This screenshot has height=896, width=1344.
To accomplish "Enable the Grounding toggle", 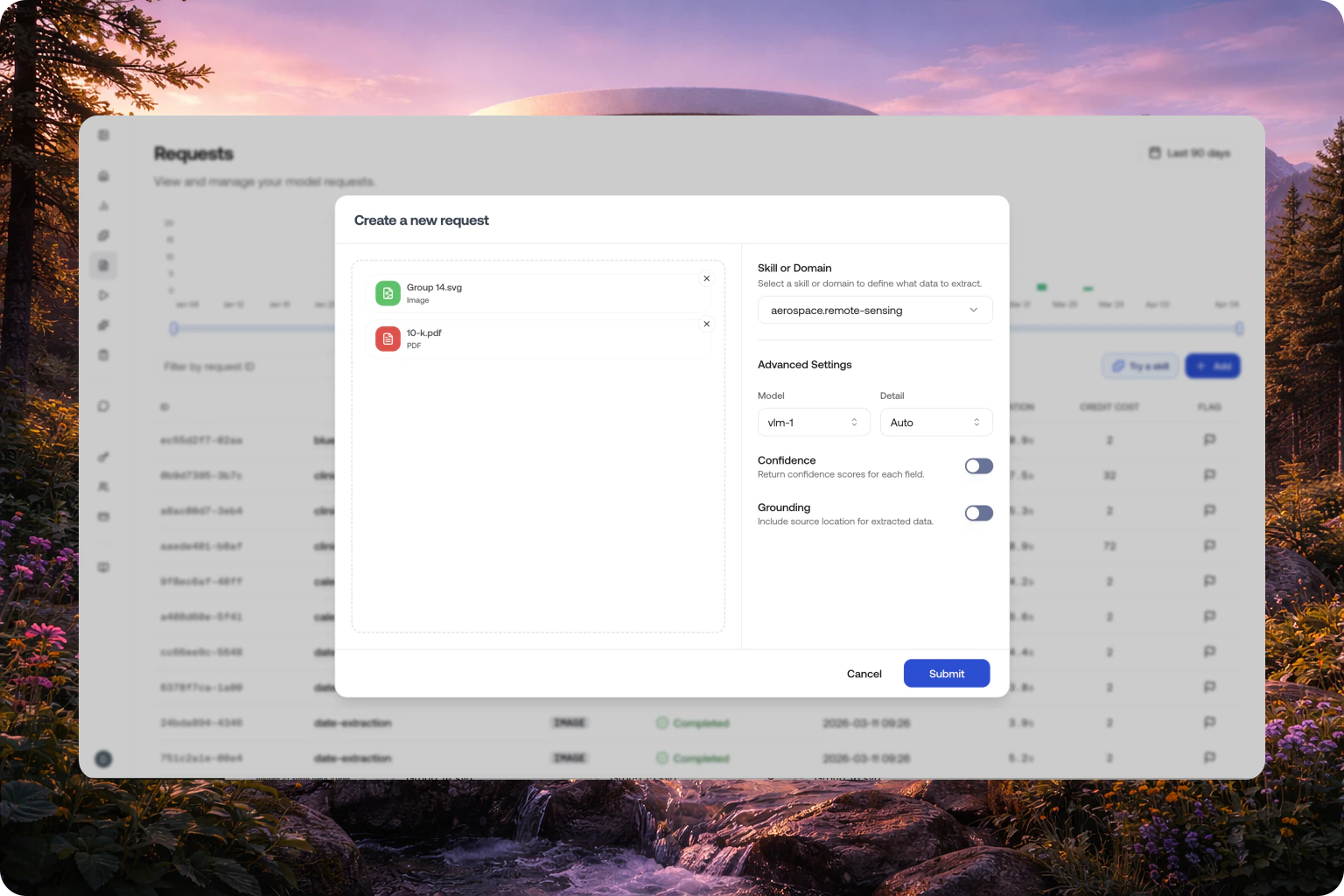I will pyautogui.click(x=978, y=513).
